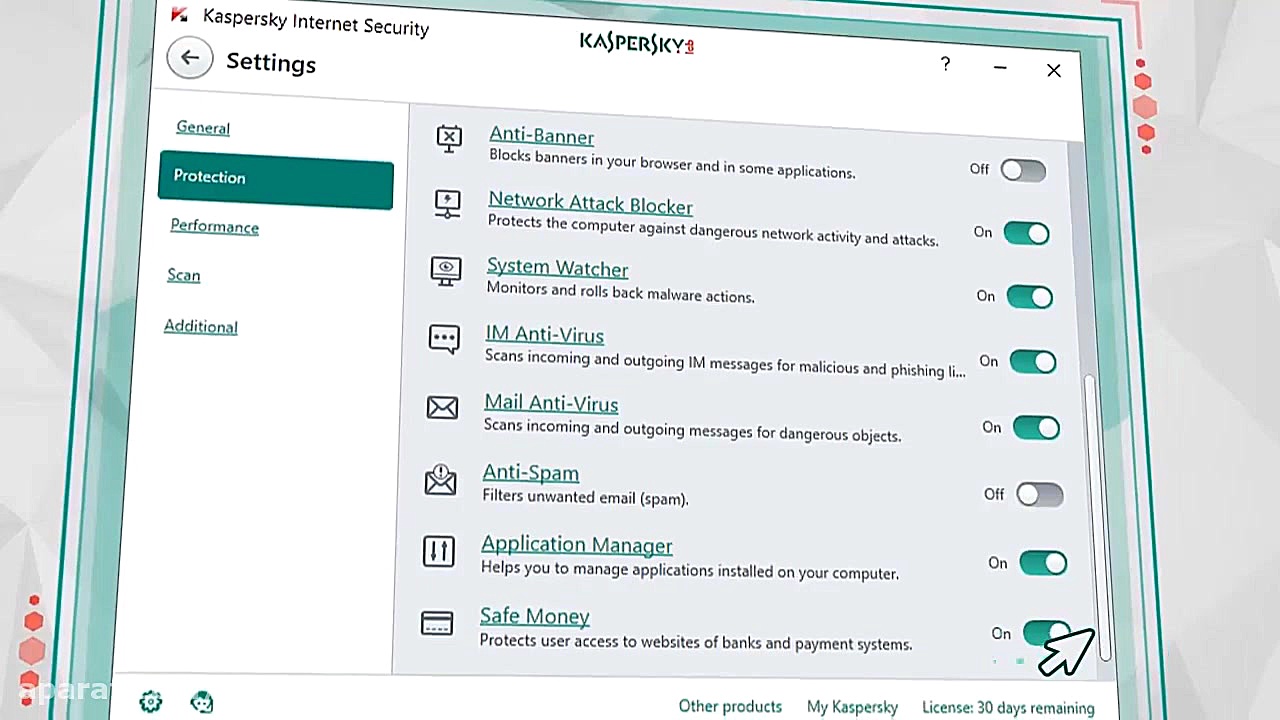Turn on the Anti-Banner toggle

(1023, 170)
